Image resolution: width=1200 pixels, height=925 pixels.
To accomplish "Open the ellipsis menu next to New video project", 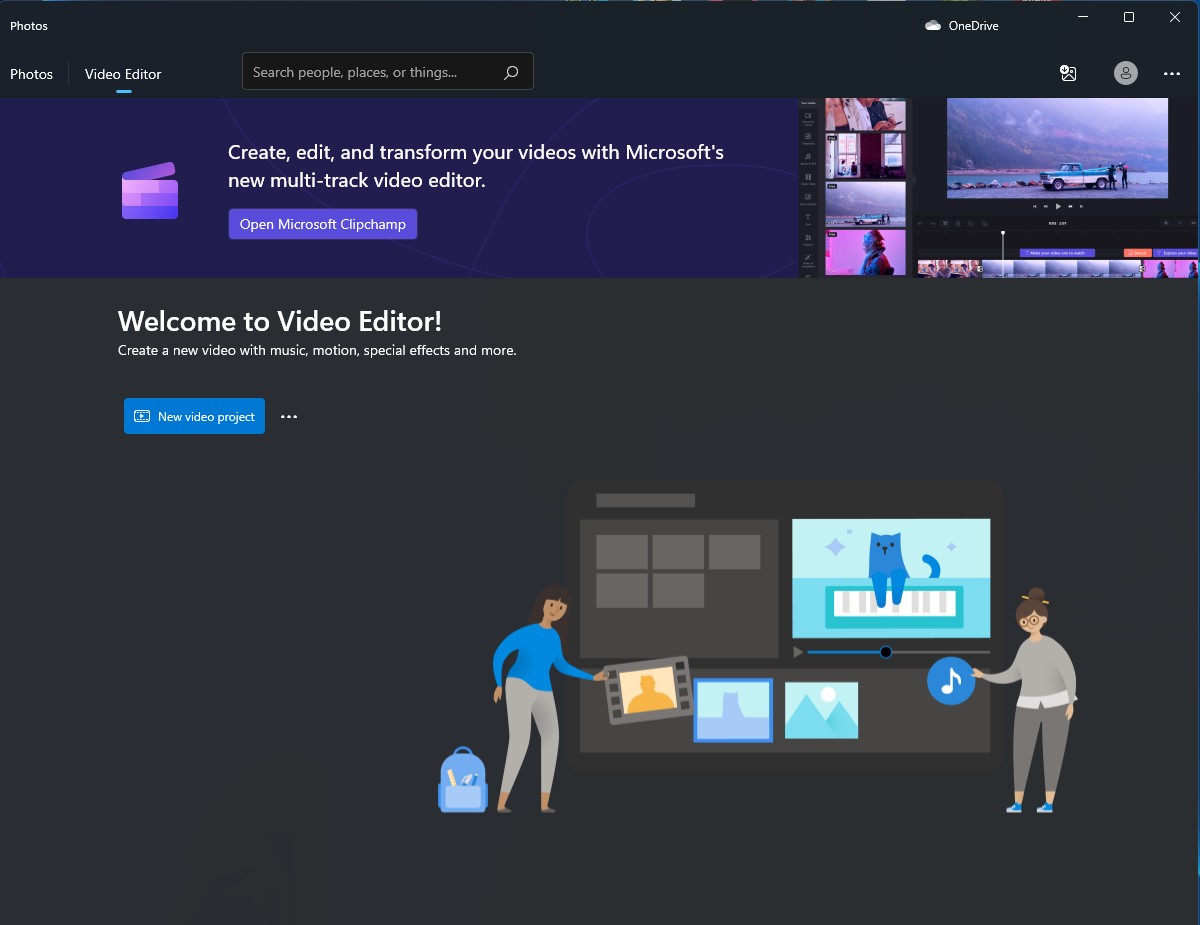I will click(x=289, y=416).
